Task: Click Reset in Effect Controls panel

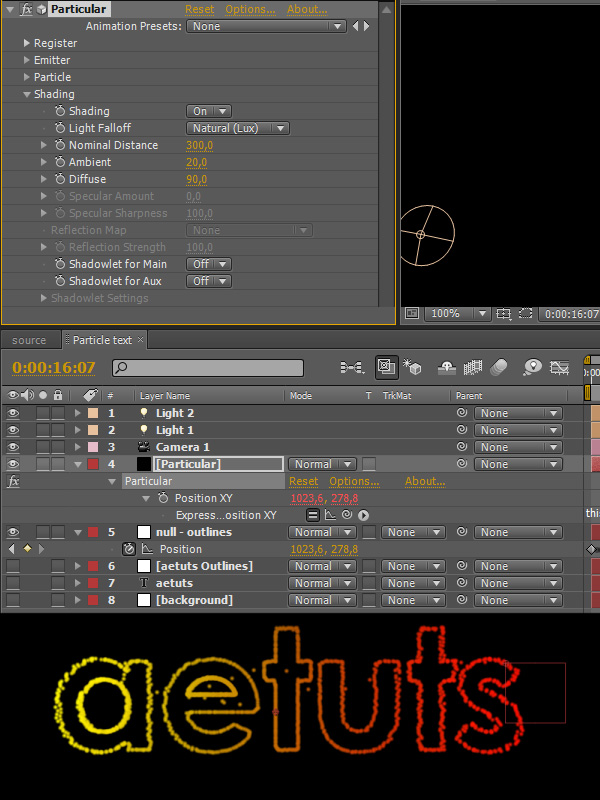Action: [199, 9]
